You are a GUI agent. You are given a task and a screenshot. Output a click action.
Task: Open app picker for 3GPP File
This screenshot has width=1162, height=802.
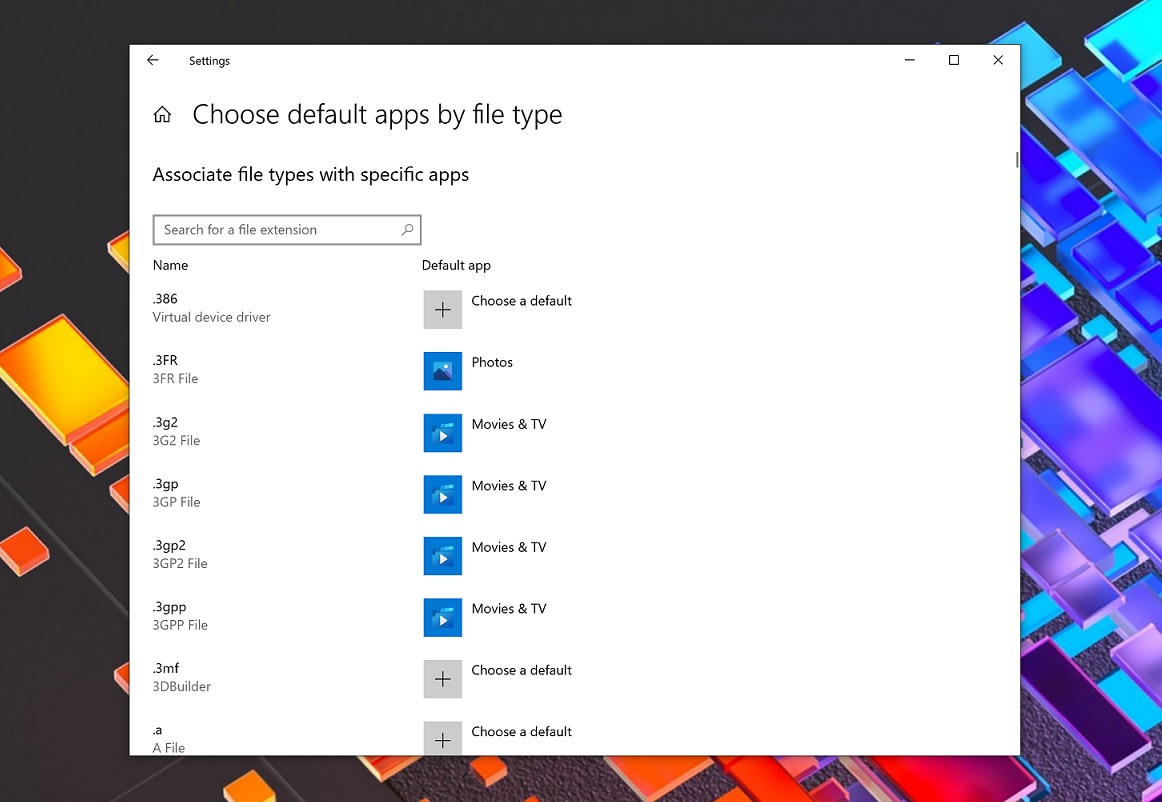tap(509, 608)
